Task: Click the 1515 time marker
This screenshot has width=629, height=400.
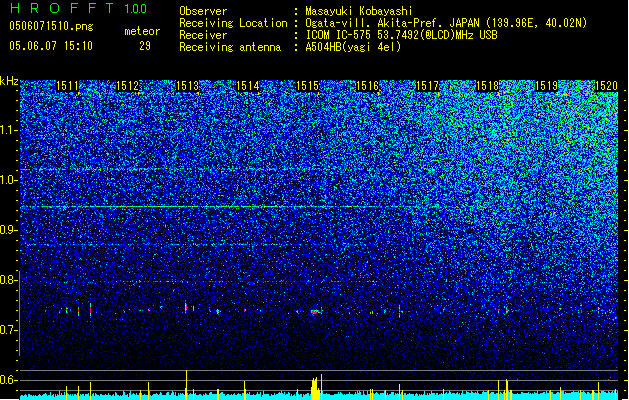Action: click(307, 86)
